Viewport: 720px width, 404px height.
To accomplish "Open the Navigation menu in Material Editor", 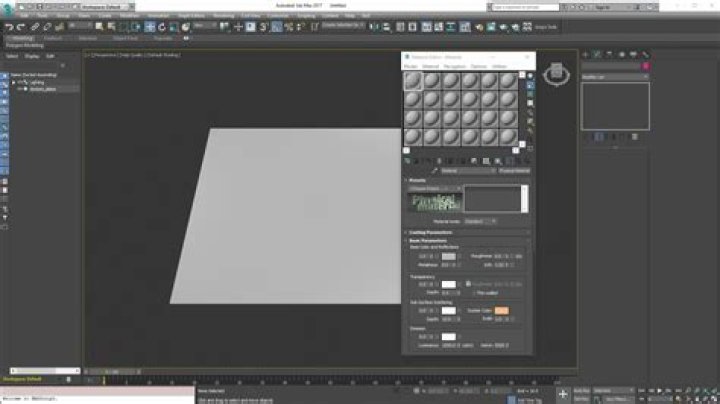I will point(455,67).
